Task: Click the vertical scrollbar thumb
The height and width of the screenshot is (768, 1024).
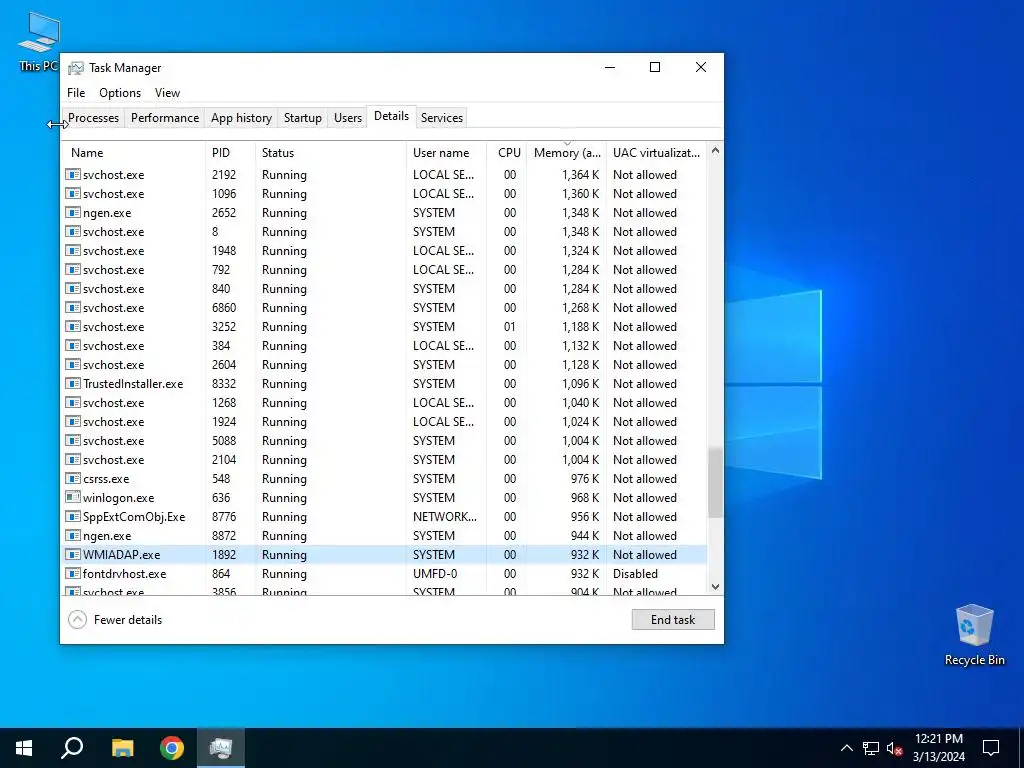Action: [x=715, y=482]
